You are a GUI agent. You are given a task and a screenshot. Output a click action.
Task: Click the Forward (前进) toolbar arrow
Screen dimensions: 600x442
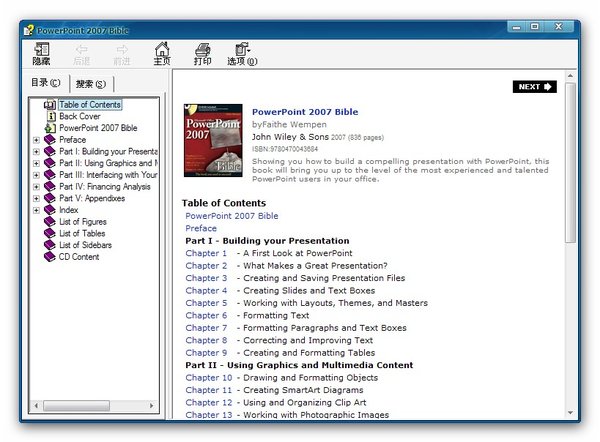tap(122, 54)
